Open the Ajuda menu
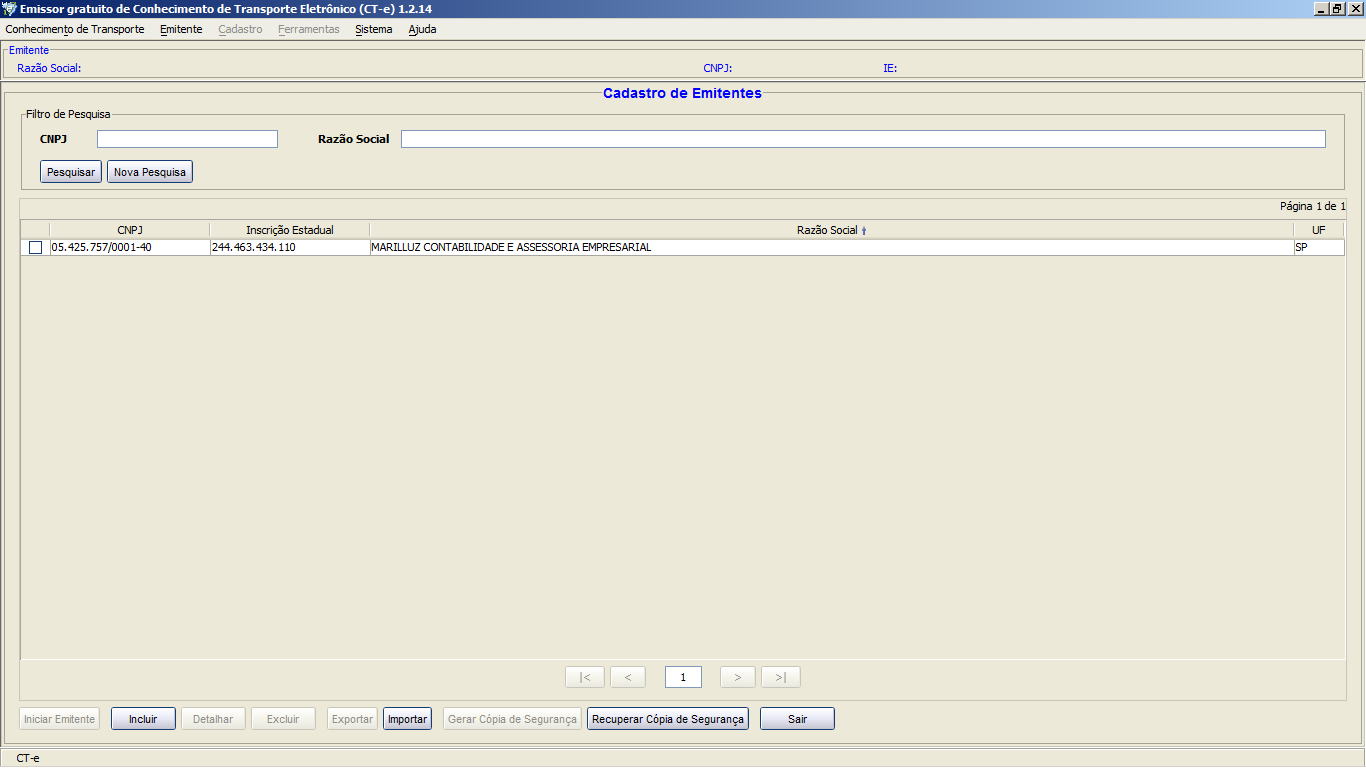This screenshot has height=768, width=1366. (422, 29)
